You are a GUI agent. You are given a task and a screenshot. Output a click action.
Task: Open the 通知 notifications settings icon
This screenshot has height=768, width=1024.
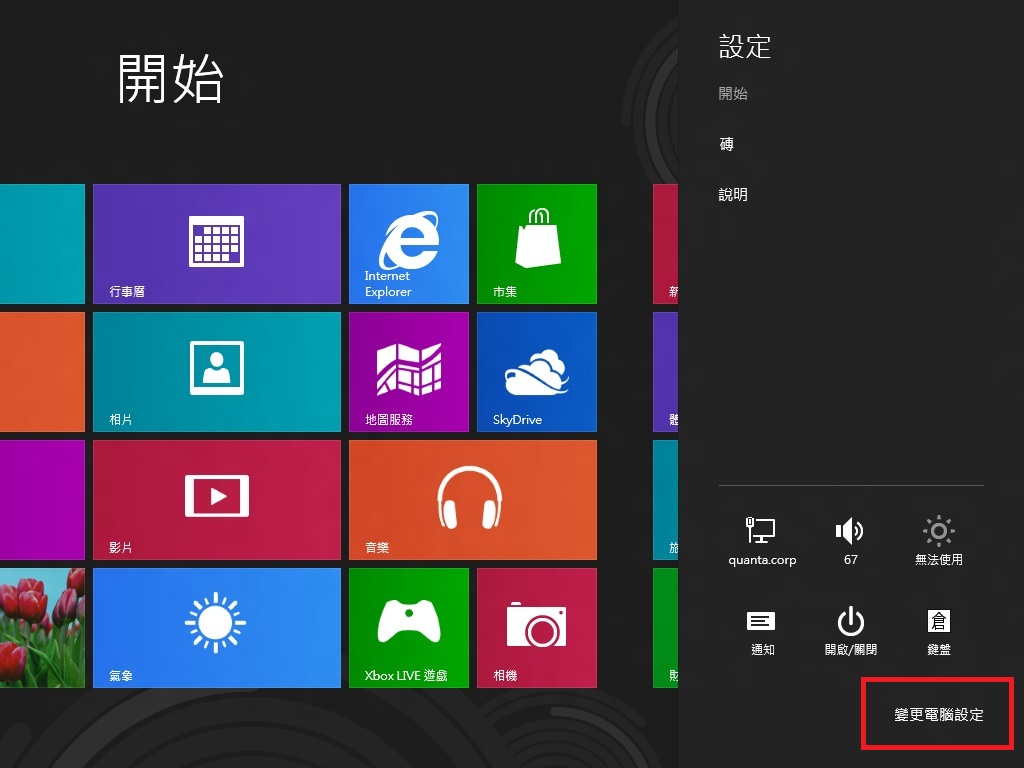761,620
